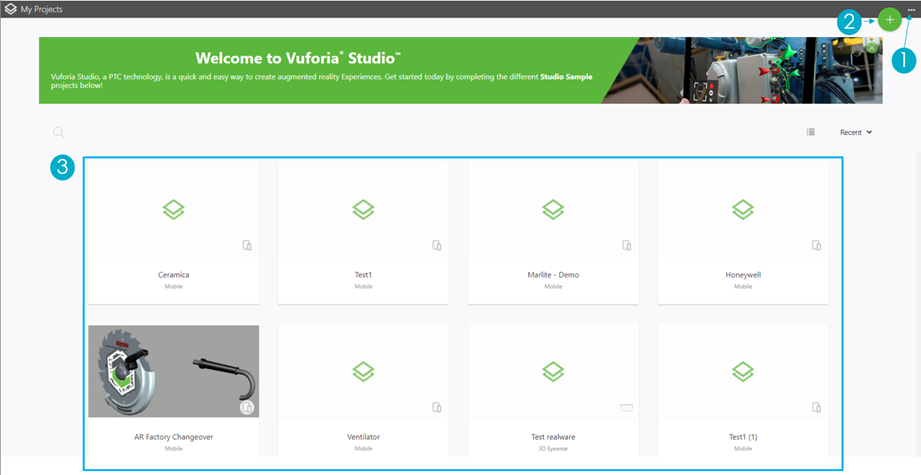921x475 pixels.
Task: Click the Welcome to Vuforia Studio heading
Action: [298, 58]
